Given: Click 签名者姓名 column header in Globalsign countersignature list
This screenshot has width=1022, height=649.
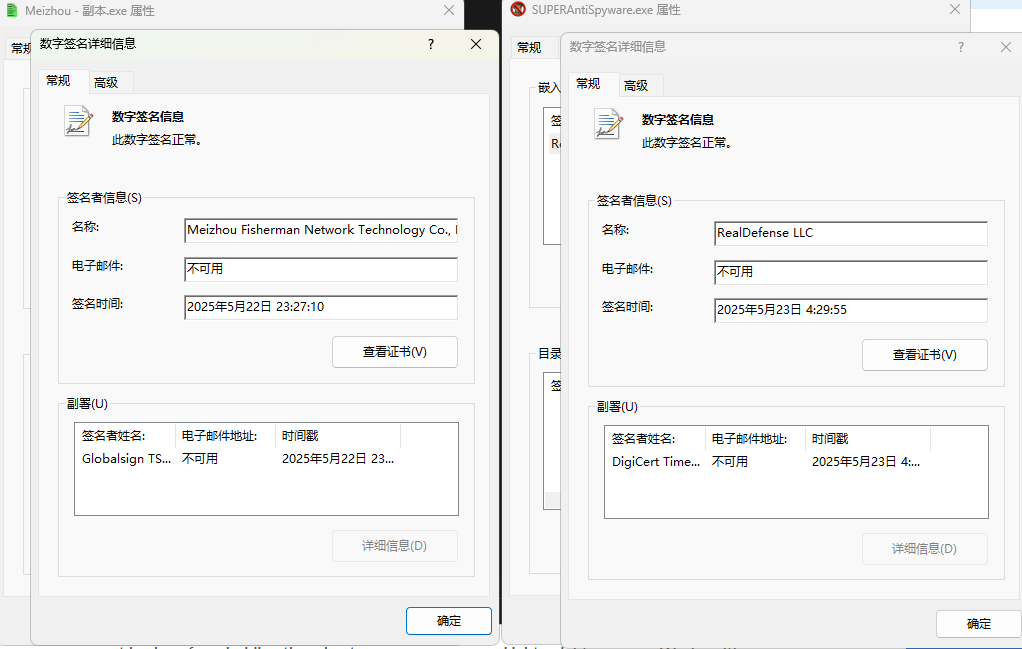Looking at the screenshot, I should 125,436.
